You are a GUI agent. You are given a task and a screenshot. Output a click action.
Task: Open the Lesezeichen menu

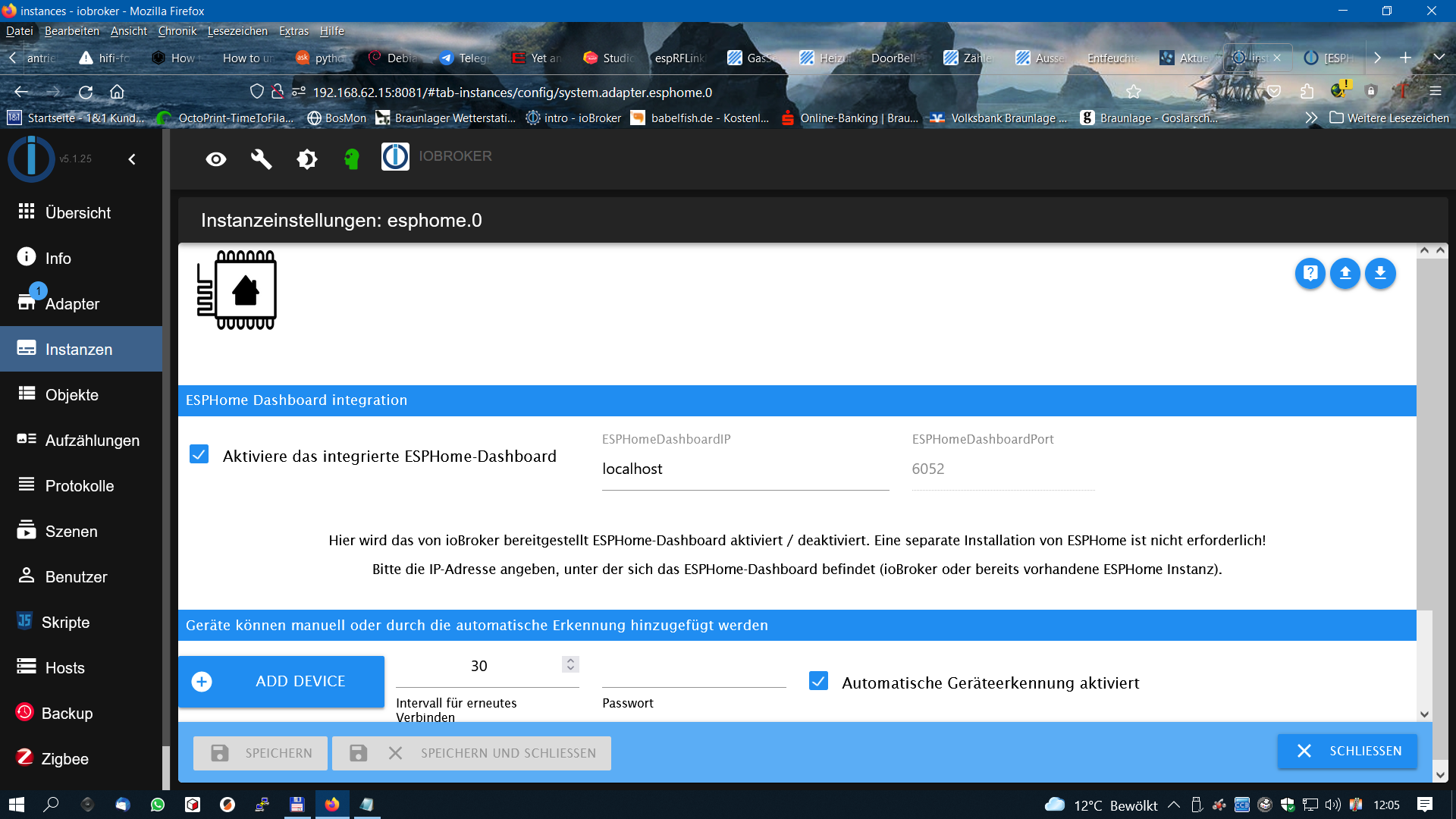237,31
